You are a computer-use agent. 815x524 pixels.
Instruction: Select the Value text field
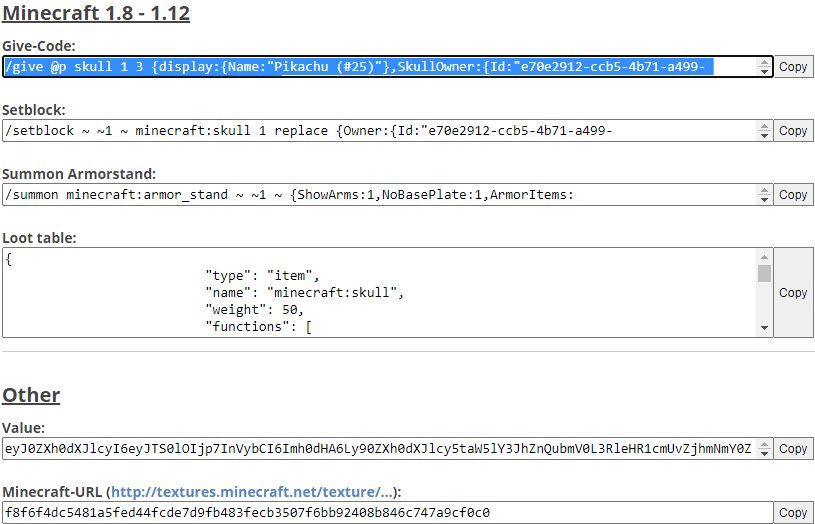[387, 449]
